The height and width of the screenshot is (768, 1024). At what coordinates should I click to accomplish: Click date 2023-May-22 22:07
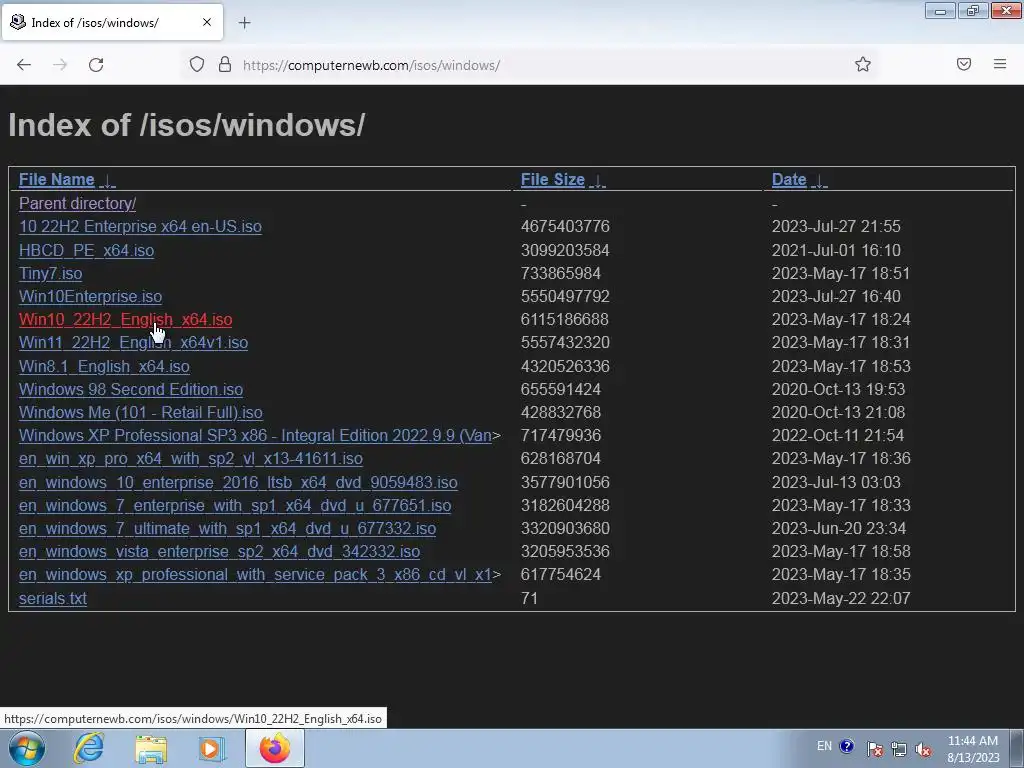(x=840, y=598)
